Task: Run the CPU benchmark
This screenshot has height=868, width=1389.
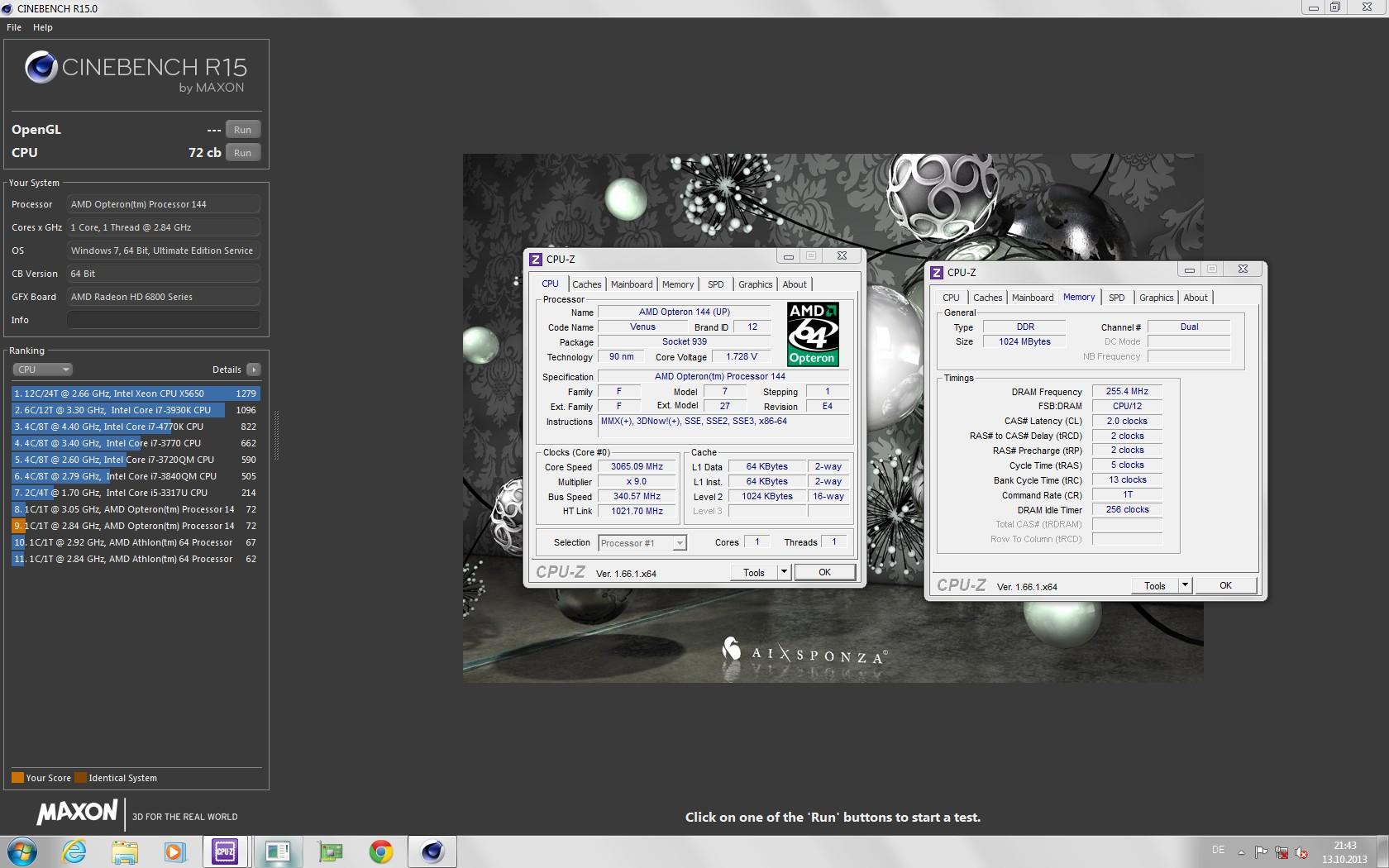Action: (242, 153)
